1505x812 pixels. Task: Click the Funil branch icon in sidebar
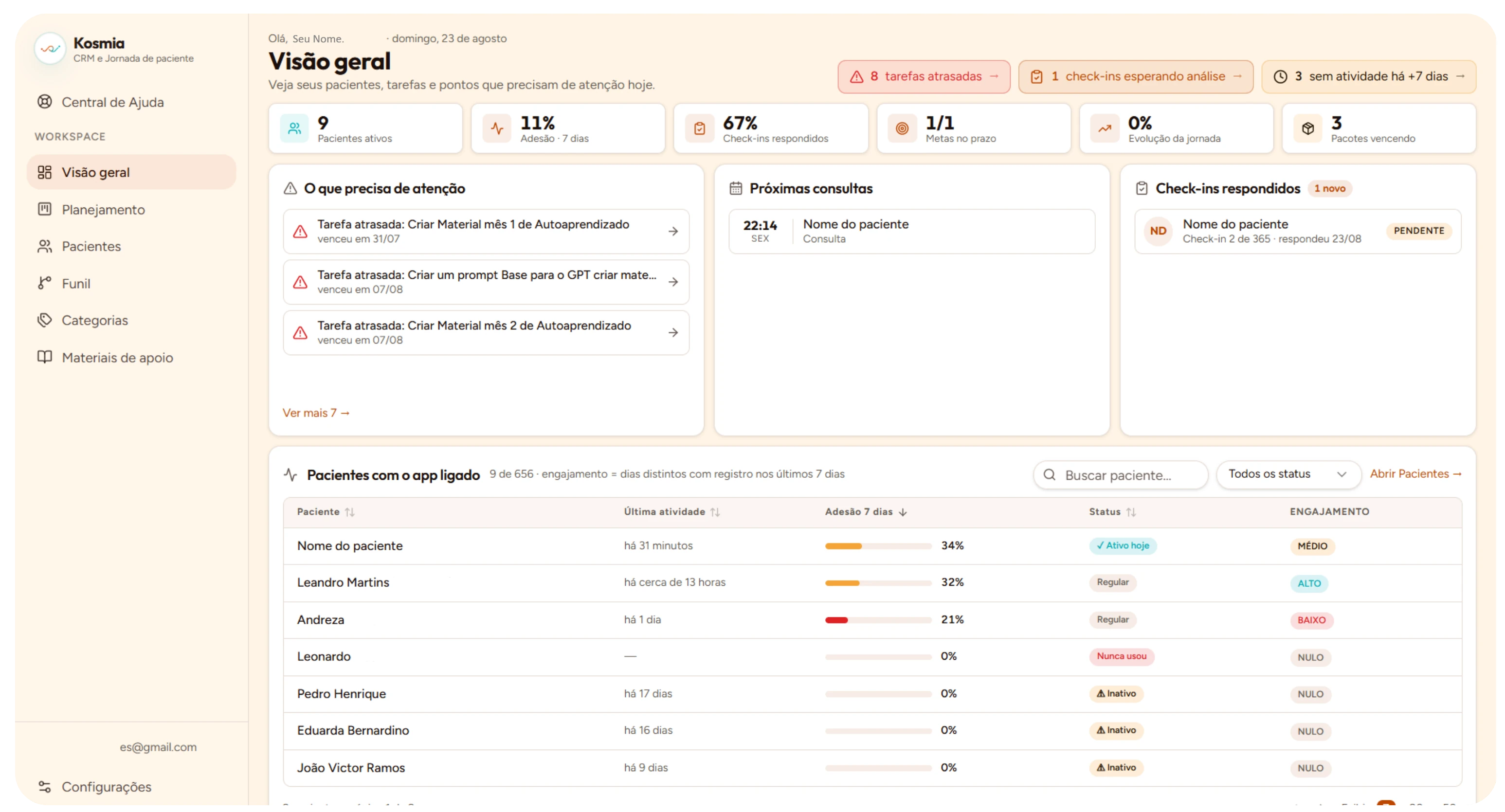[x=44, y=283]
